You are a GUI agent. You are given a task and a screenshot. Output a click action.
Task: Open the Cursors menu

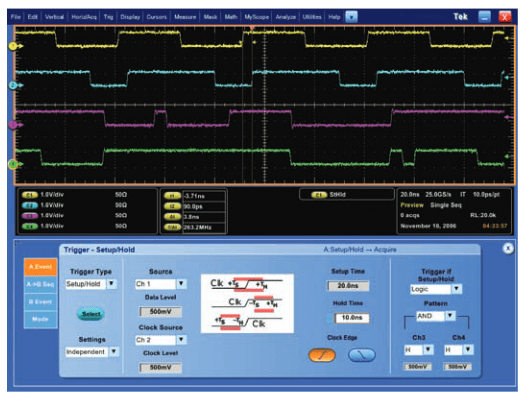[x=156, y=17]
